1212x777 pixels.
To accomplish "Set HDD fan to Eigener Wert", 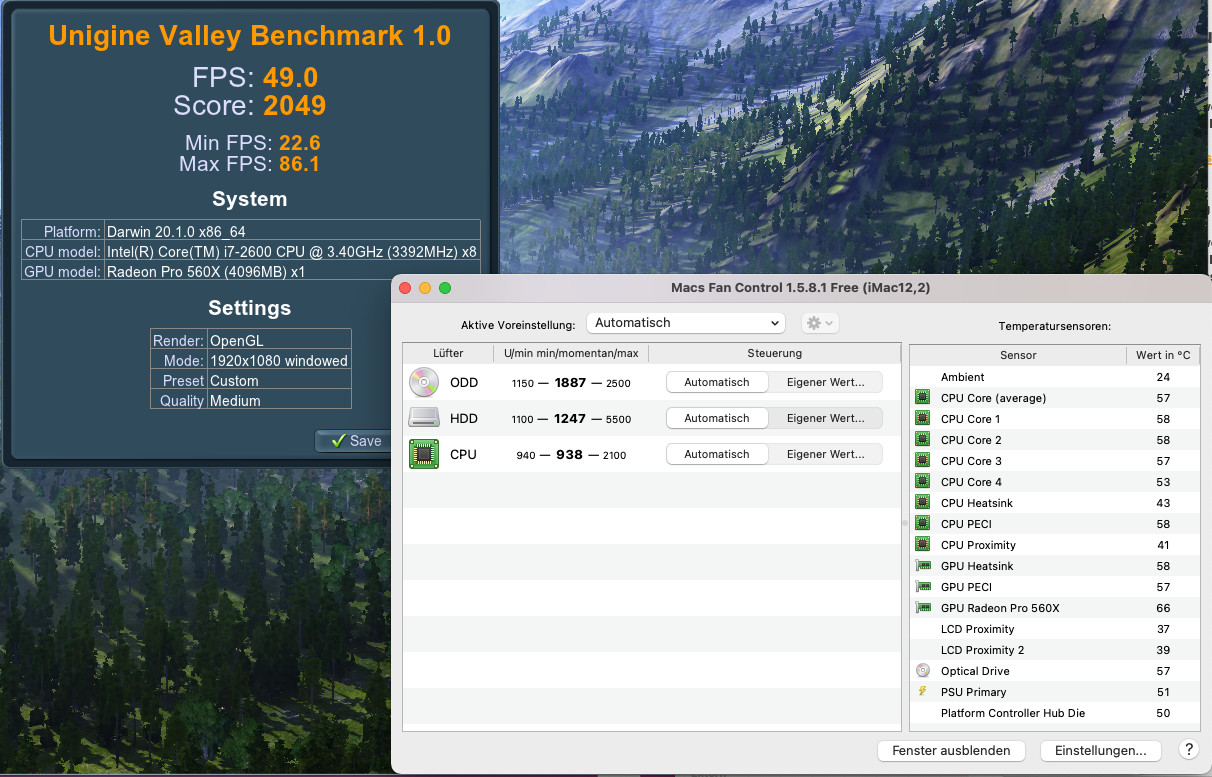I will 825,418.
